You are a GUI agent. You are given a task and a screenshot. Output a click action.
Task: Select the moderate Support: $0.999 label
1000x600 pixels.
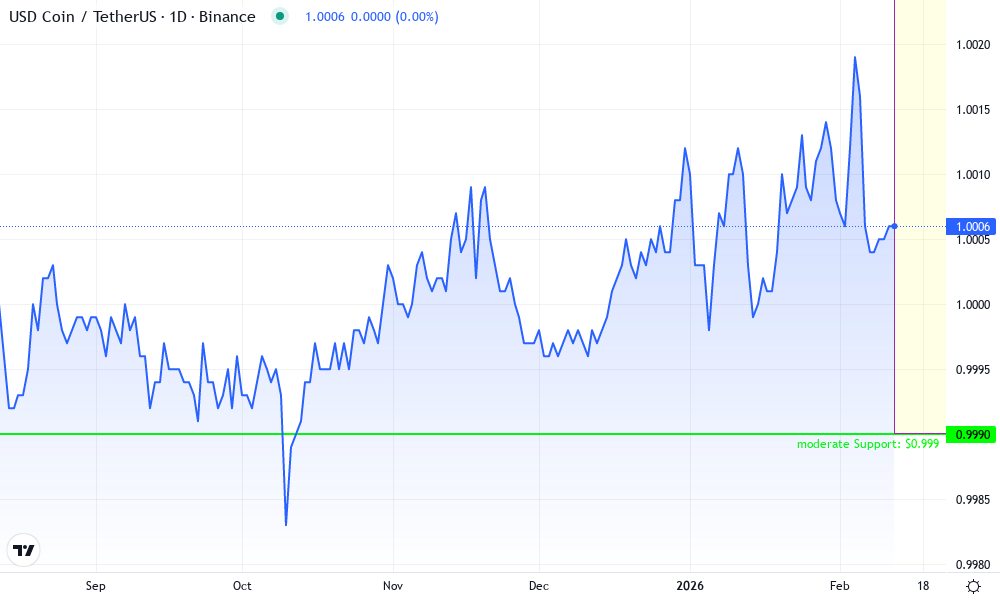click(x=867, y=443)
